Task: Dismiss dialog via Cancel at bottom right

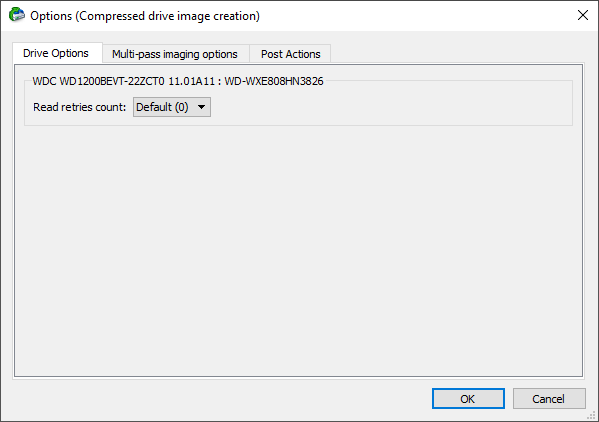Action: pyautogui.click(x=549, y=399)
